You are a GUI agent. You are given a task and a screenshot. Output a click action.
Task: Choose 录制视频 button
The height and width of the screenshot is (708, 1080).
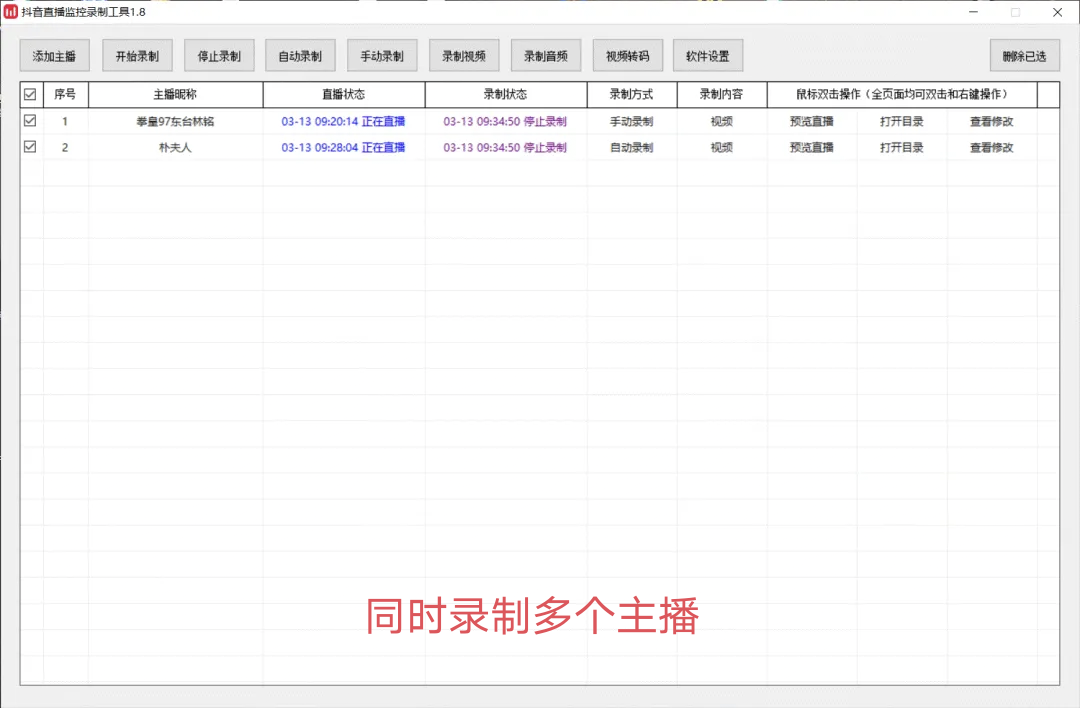[x=464, y=56]
